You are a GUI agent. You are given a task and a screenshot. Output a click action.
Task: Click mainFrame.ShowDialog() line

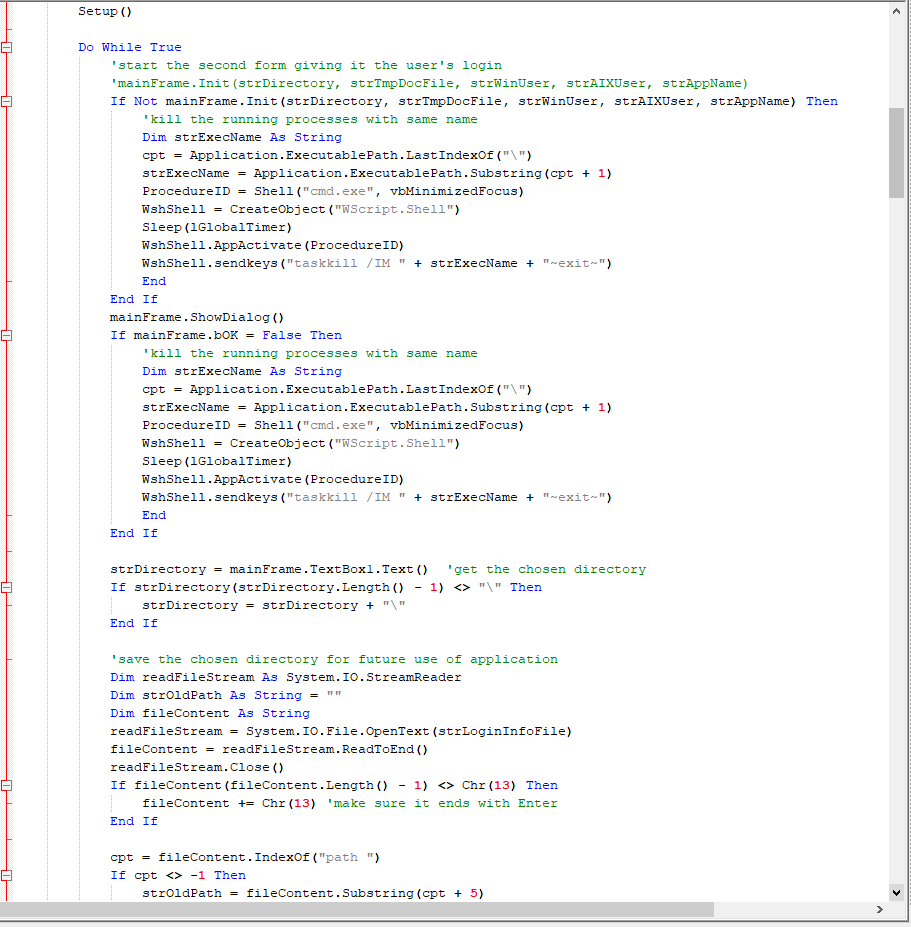click(197, 317)
